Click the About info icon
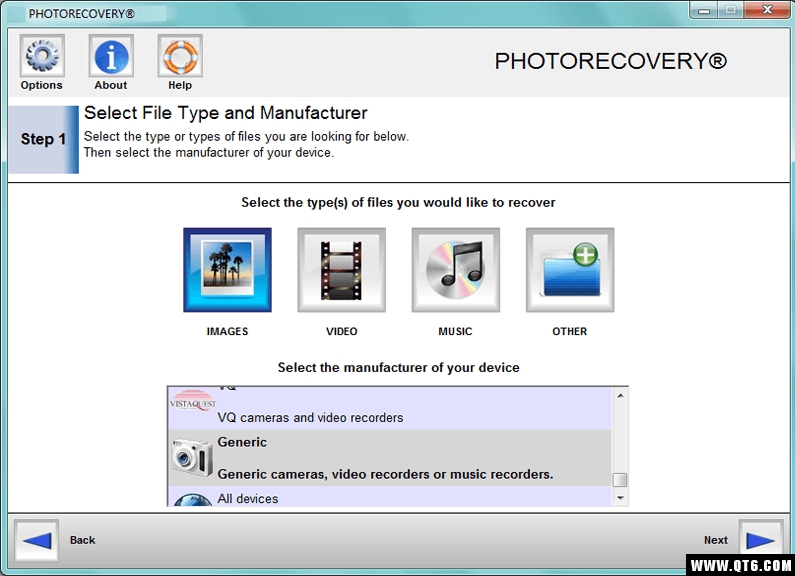Screen dimensions: 795x576 pos(111,56)
